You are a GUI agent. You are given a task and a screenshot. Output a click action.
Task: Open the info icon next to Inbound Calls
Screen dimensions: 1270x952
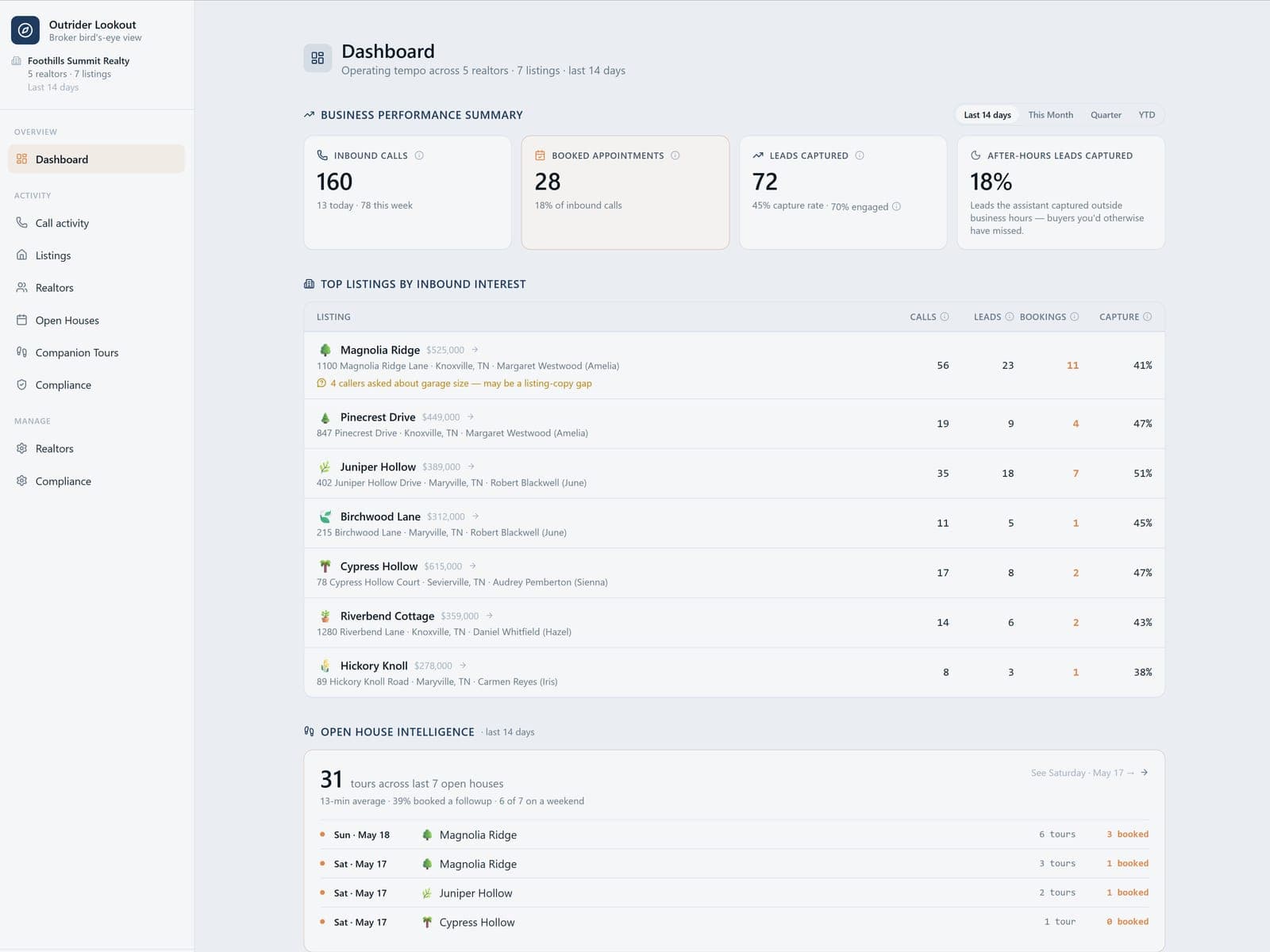[x=419, y=155]
